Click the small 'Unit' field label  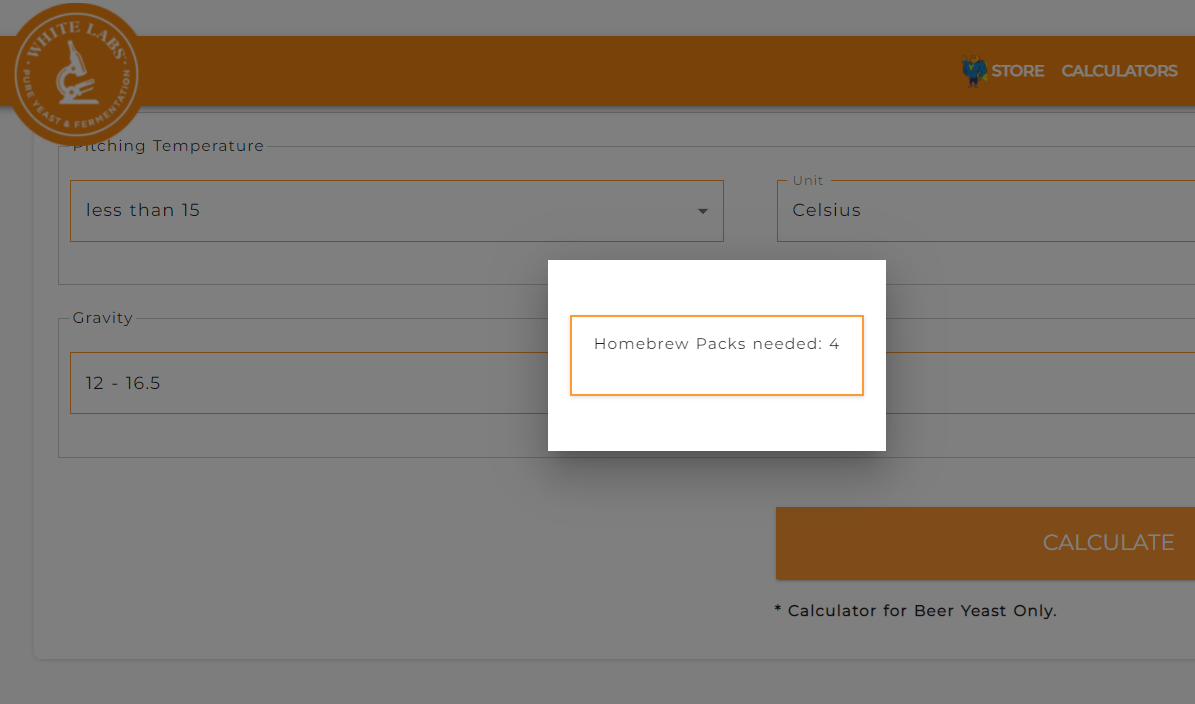point(808,181)
